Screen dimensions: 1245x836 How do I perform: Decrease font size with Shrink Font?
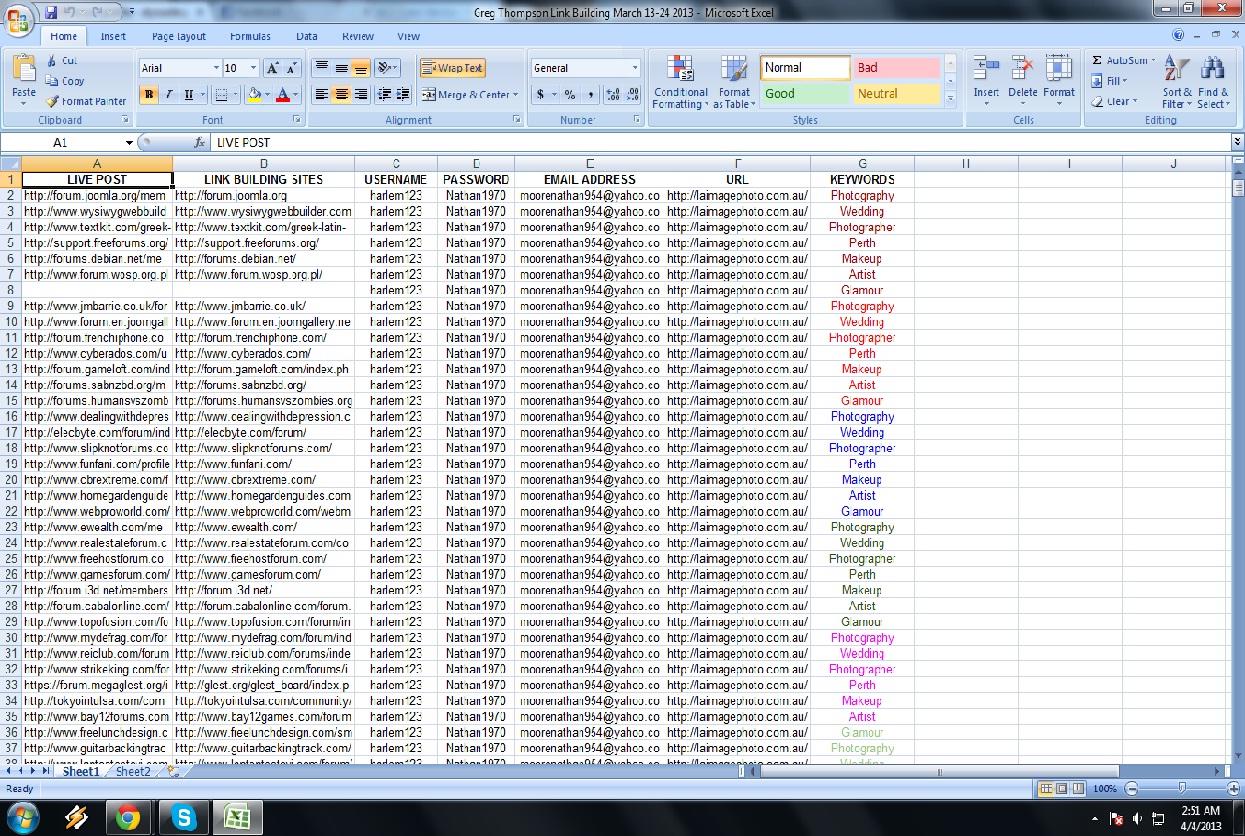click(x=291, y=68)
